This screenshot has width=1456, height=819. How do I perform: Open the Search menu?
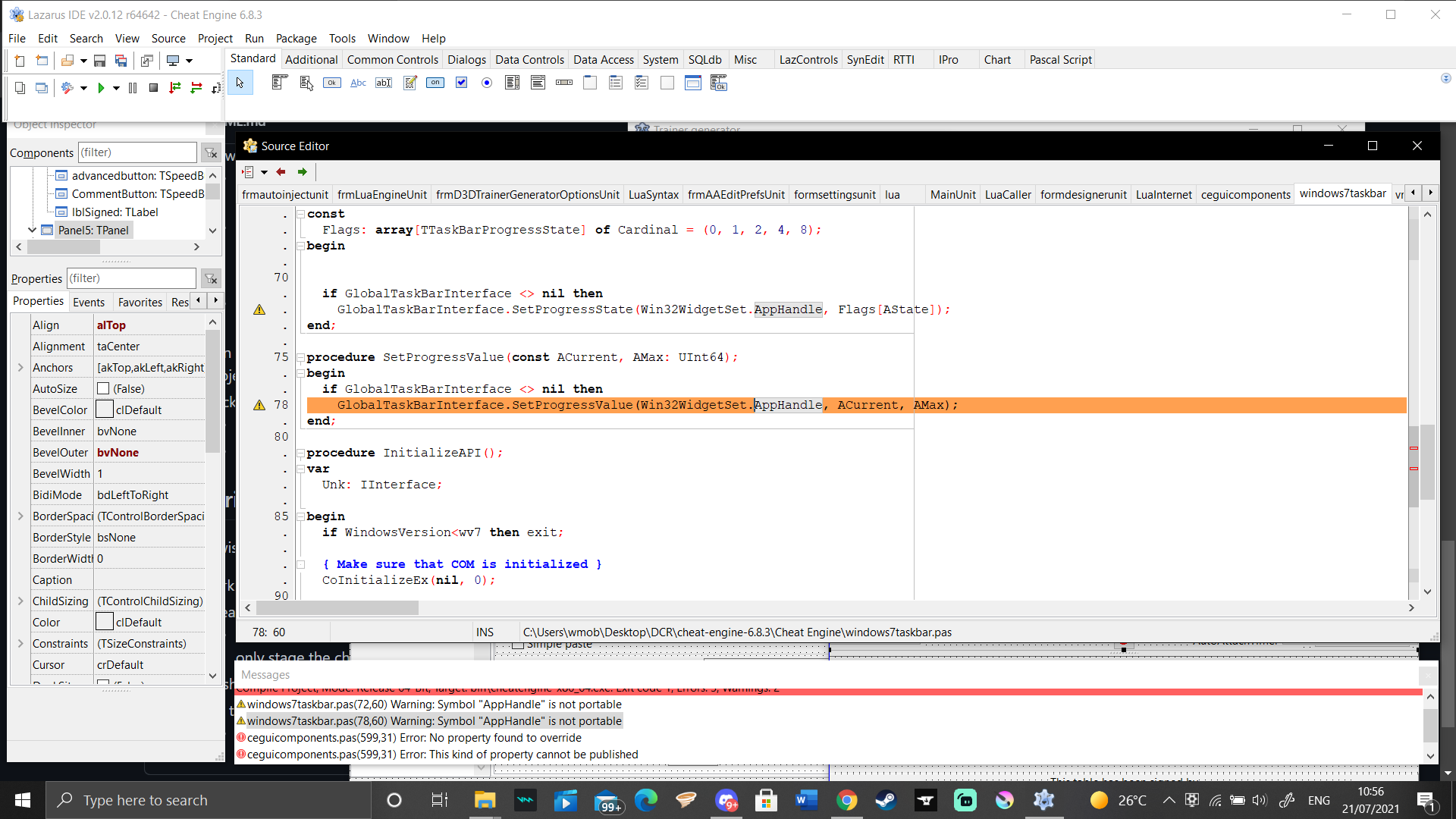coord(86,38)
